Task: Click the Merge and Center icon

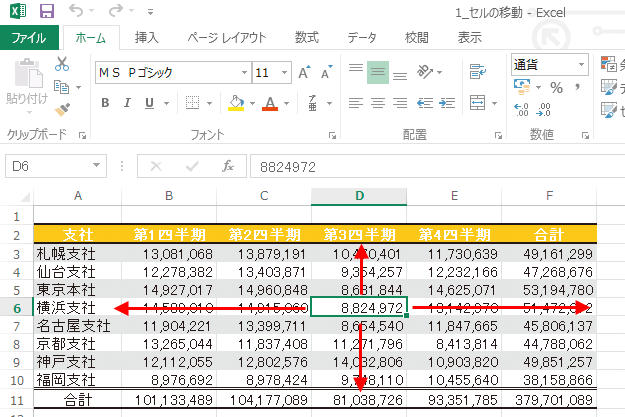Action: pos(478,103)
